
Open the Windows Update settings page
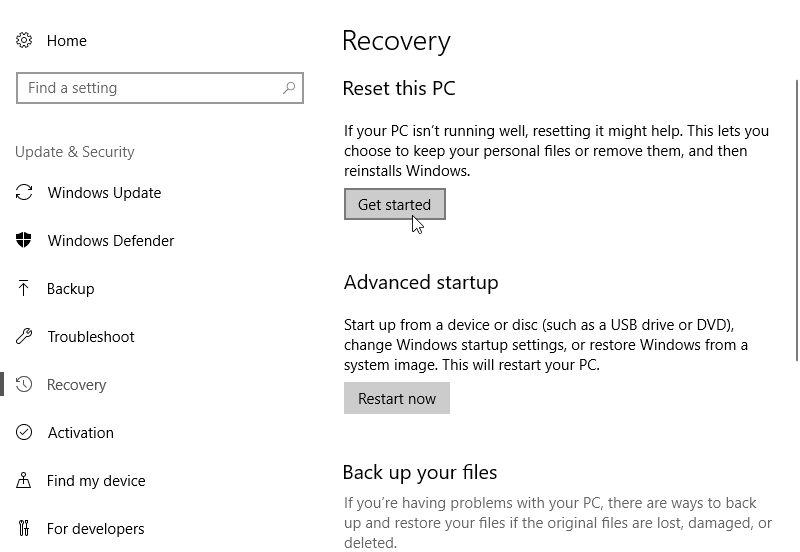pyautogui.click(x=104, y=193)
